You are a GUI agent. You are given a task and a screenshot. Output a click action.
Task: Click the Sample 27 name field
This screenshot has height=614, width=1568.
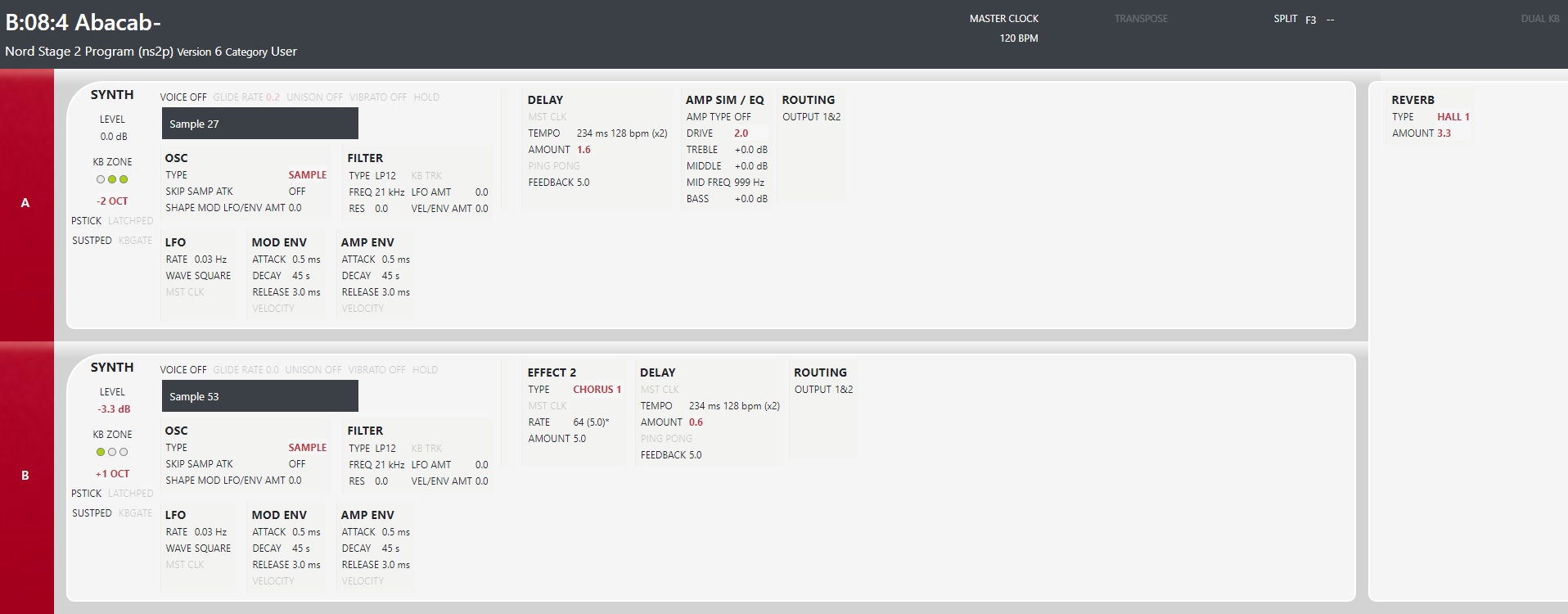(259, 124)
